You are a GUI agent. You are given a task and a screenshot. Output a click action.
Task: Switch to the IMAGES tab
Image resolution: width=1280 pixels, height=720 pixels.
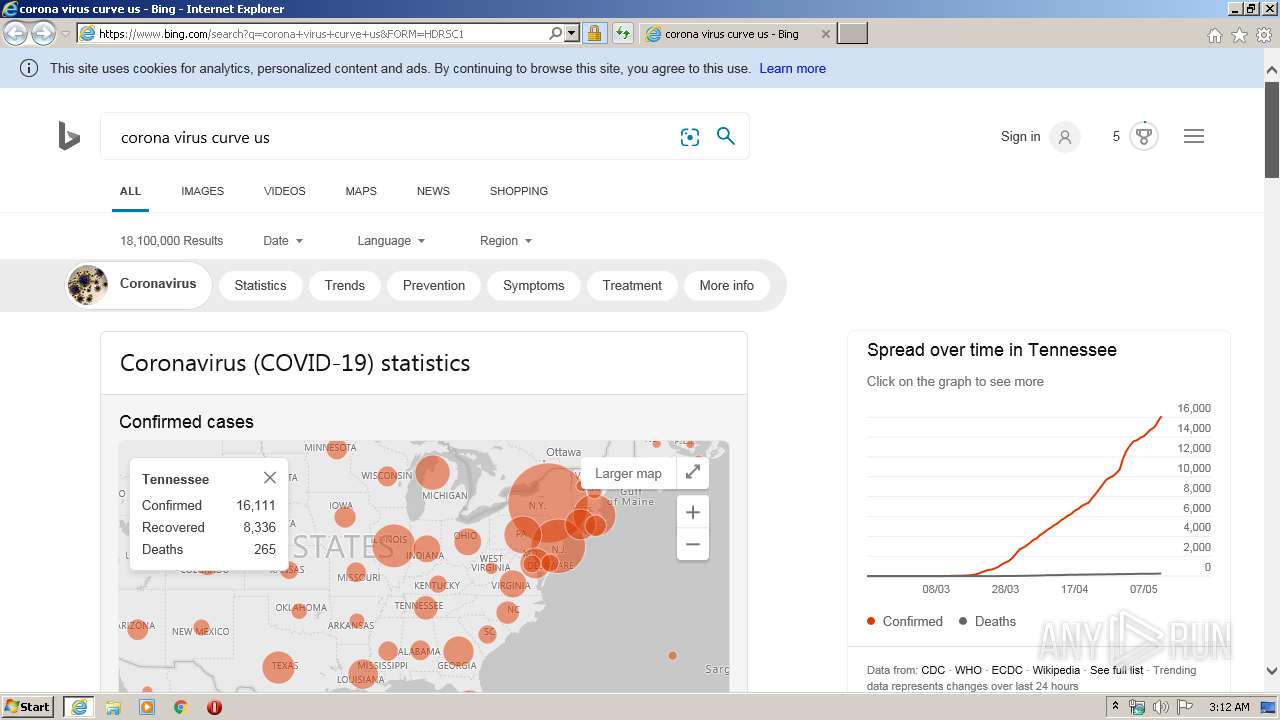click(x=202, y=191)
